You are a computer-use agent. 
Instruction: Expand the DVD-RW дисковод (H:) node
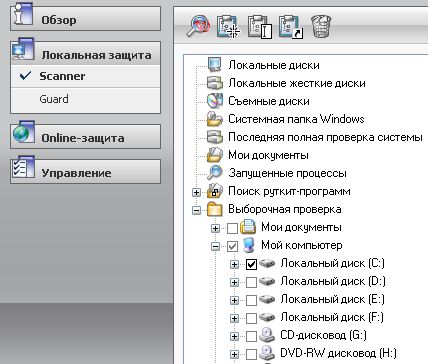[234, 354]
